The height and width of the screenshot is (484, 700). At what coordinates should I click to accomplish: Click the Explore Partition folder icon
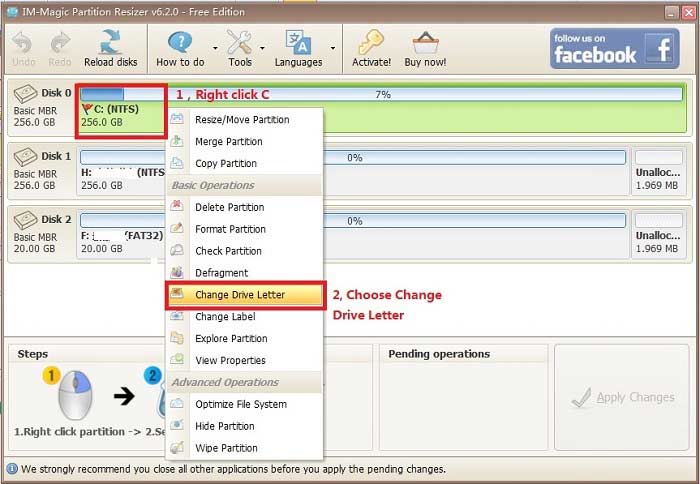177,338
